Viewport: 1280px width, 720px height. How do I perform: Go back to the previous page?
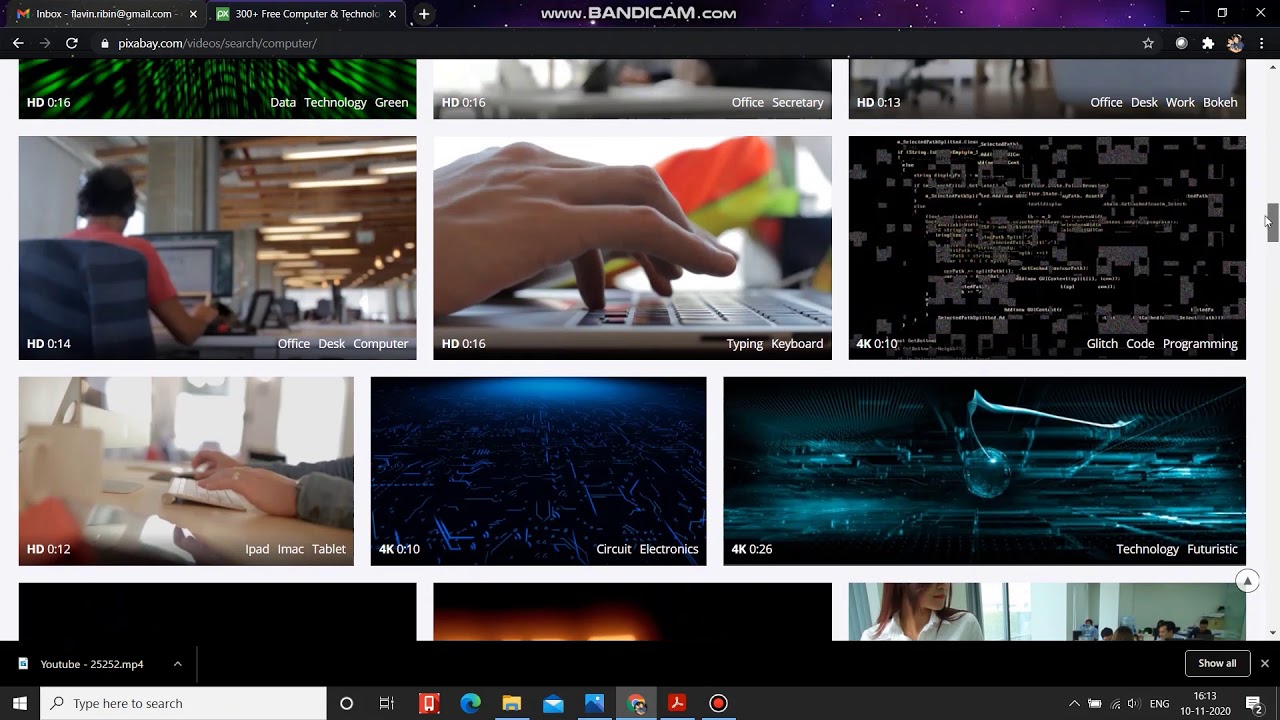point(18,43)
